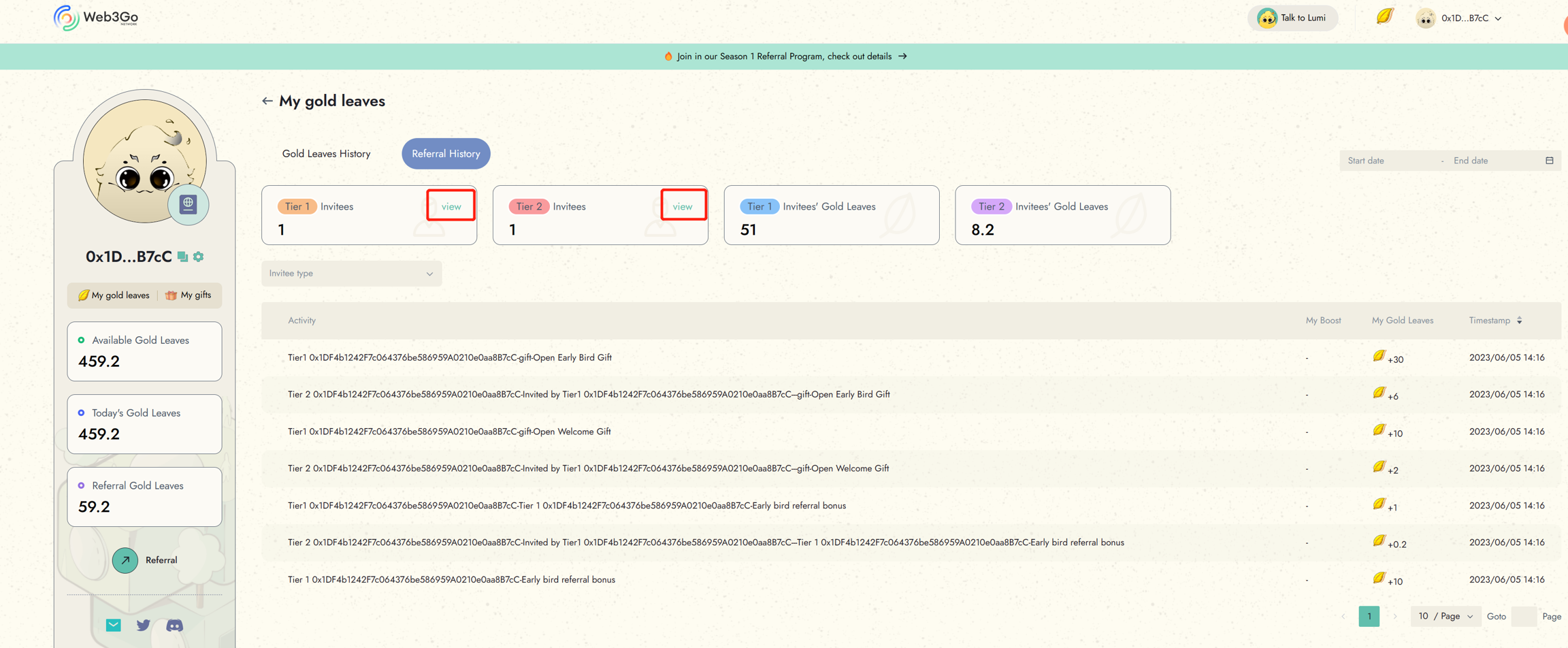Expand the Invitee type dropdown
Viewport: 1568px width, 648px height.
click(x=351, y=274)
